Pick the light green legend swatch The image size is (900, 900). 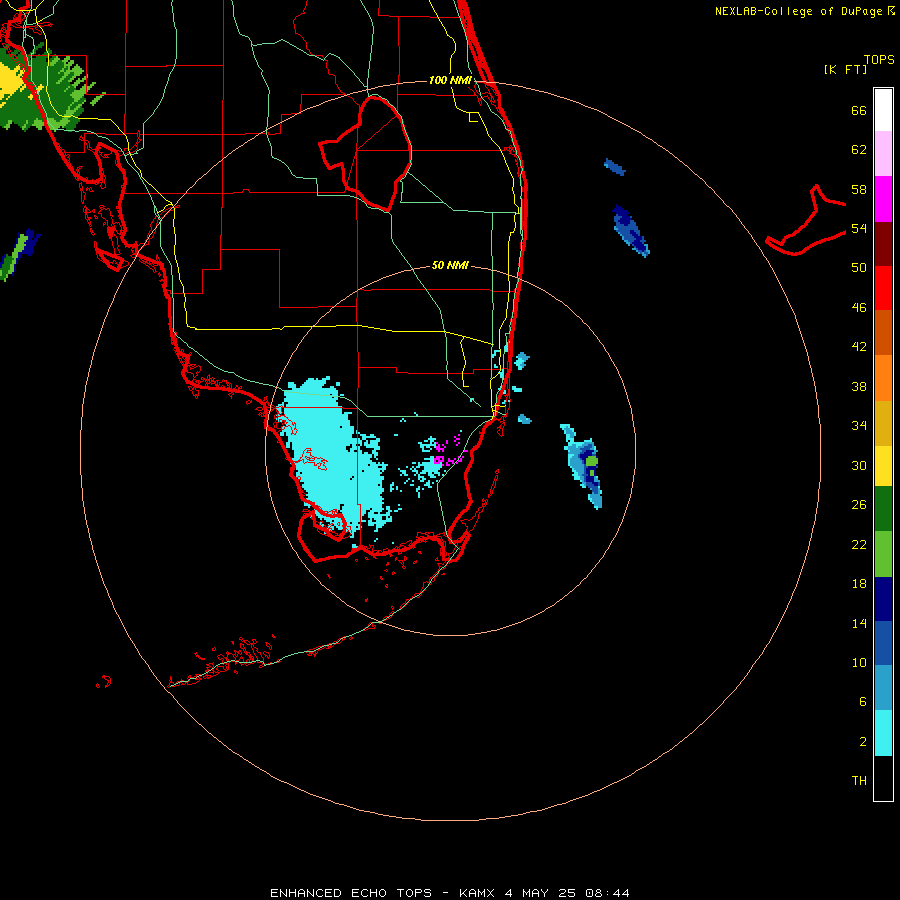click(x=883, y=554)
